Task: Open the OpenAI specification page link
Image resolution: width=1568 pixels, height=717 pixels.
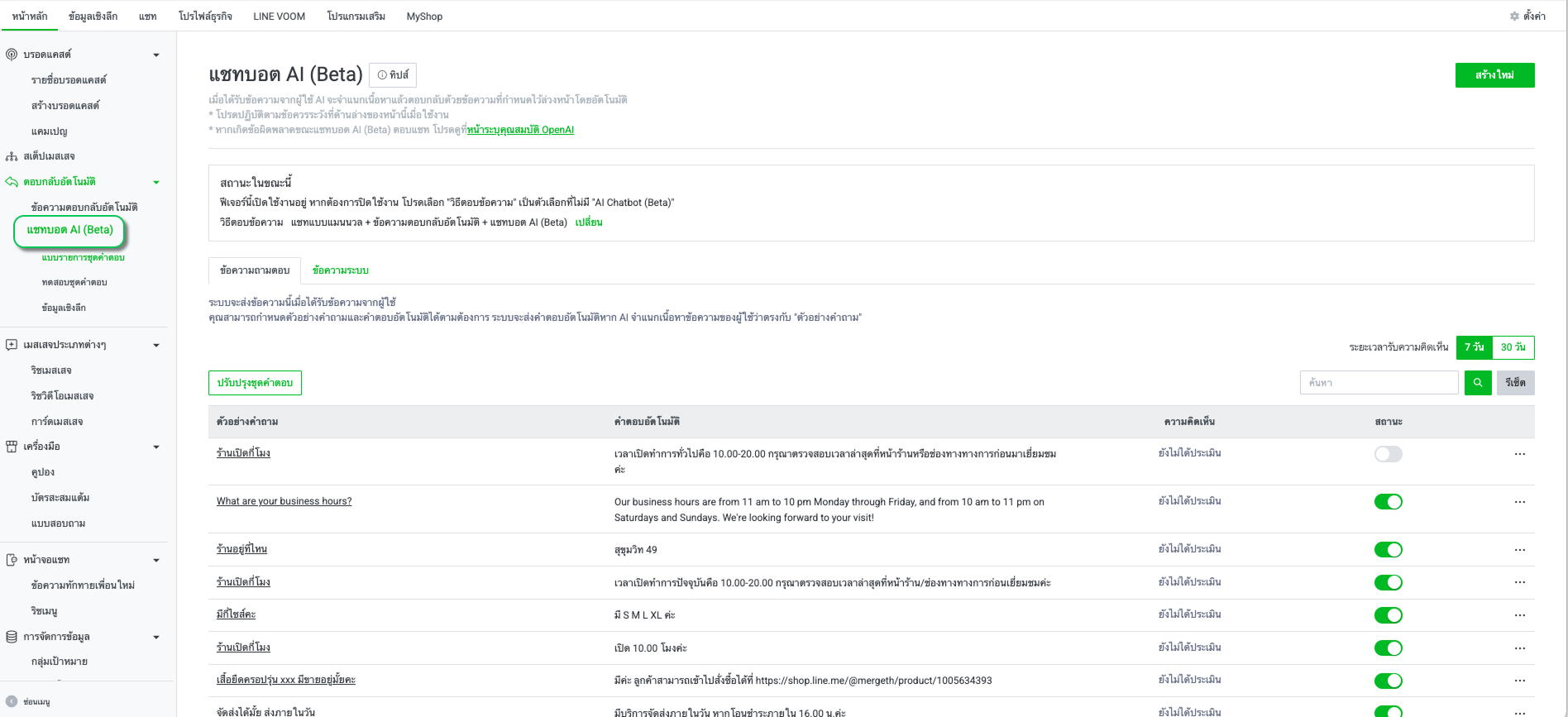Action: [x=520, y=130]
